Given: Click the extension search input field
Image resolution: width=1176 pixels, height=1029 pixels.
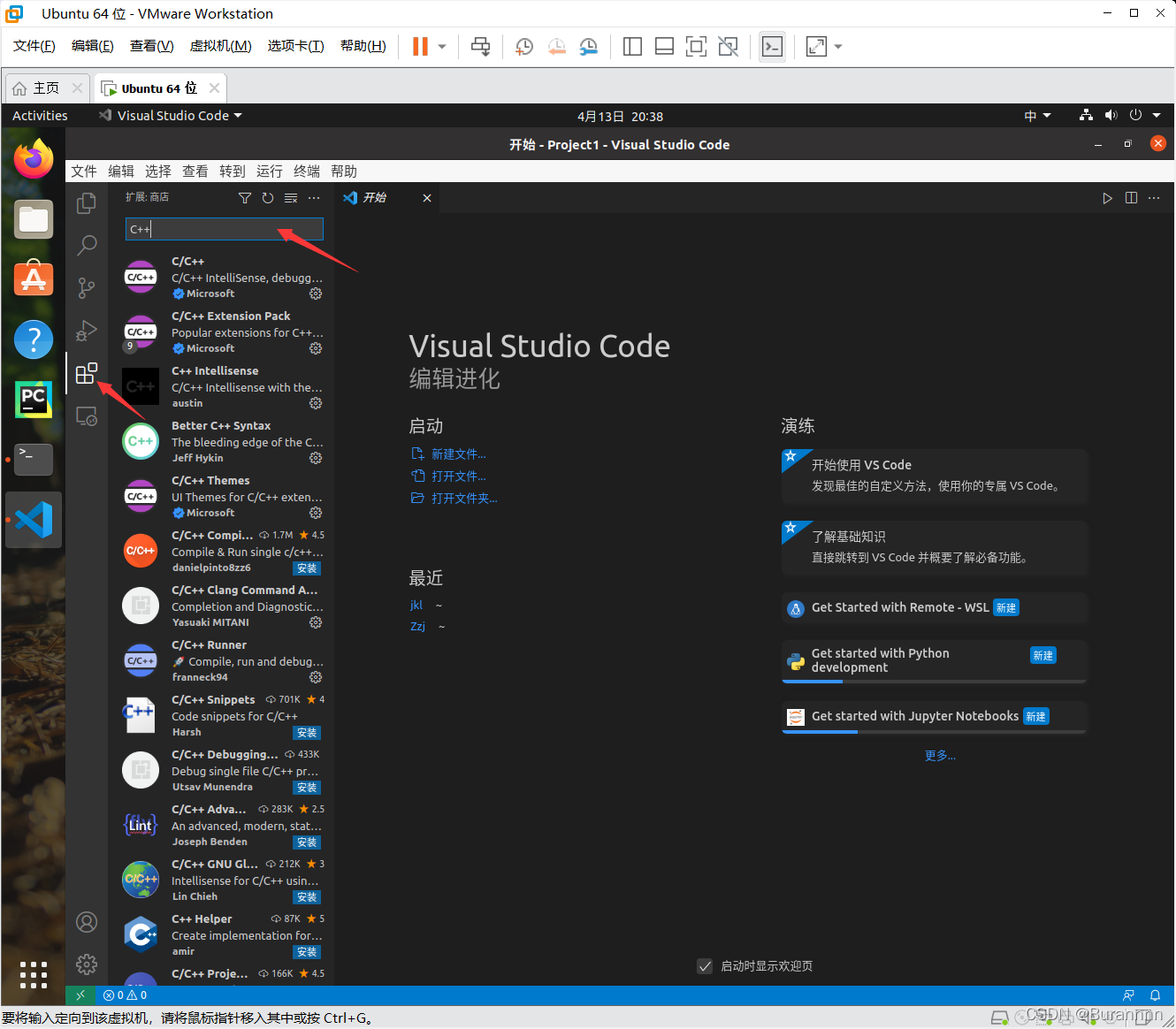Looking at the screenshot, I should point(225,229).
